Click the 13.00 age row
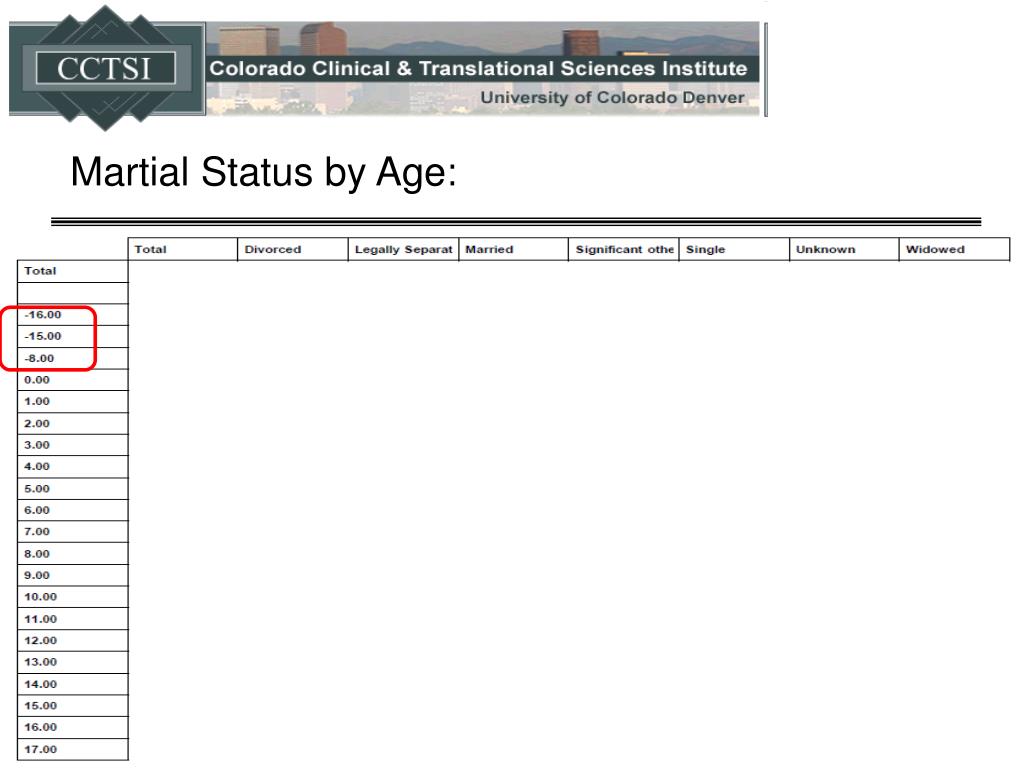The image size is (1024, 768). tap(72, 662)
